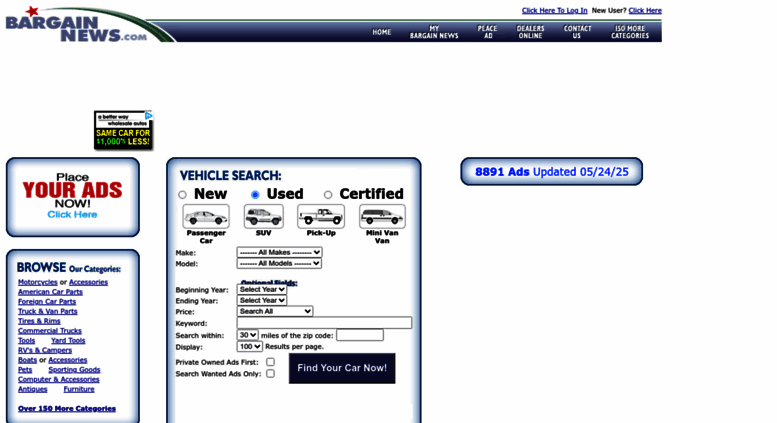Click Place Your Ads Now banner
Image resolution: width=777 pixels, height=423 pixels.
[73, 197]
